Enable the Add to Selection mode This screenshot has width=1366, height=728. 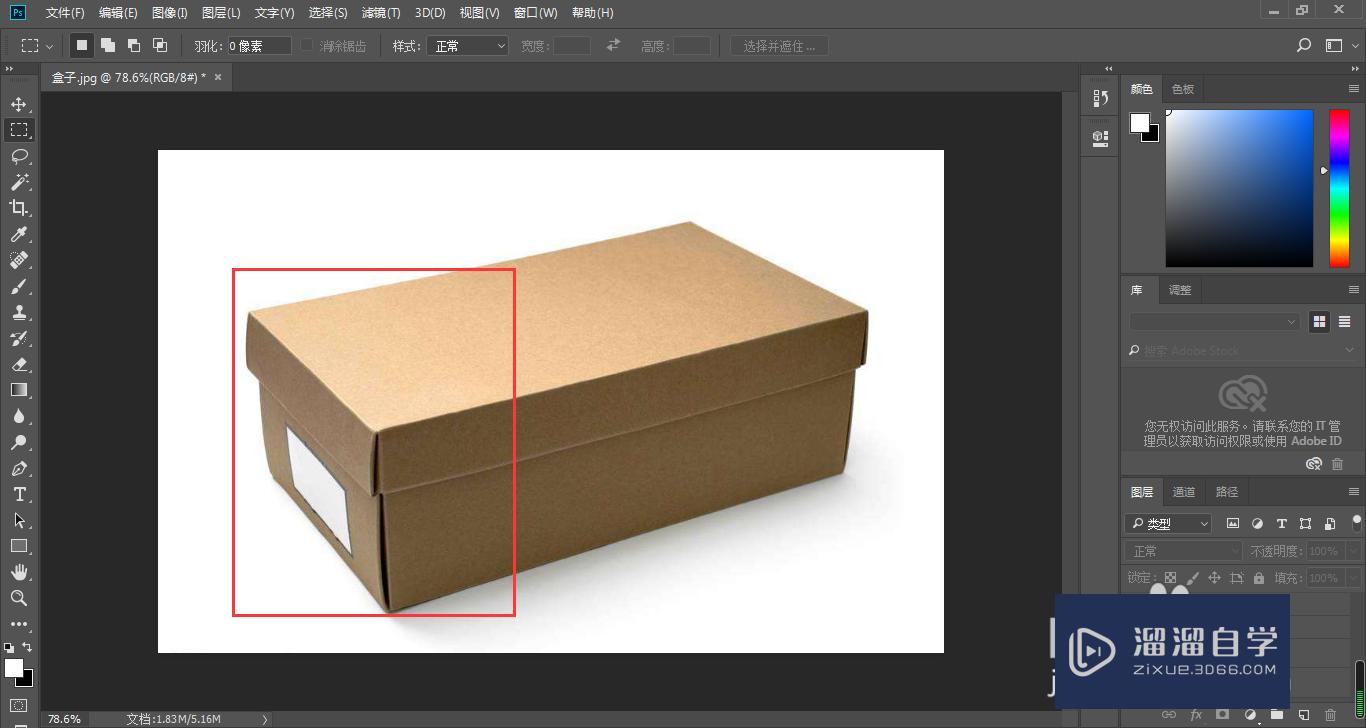click(107, 46)
